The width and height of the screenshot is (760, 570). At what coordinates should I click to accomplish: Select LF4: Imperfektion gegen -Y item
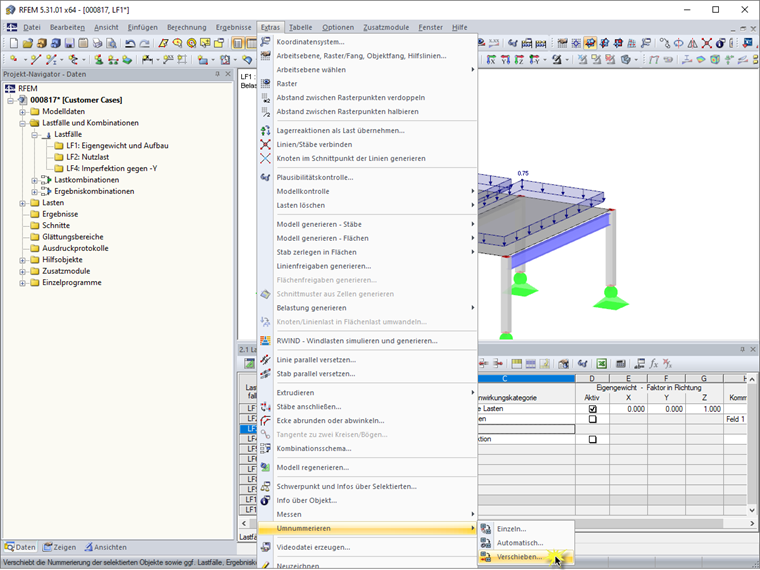click(112, 169)
